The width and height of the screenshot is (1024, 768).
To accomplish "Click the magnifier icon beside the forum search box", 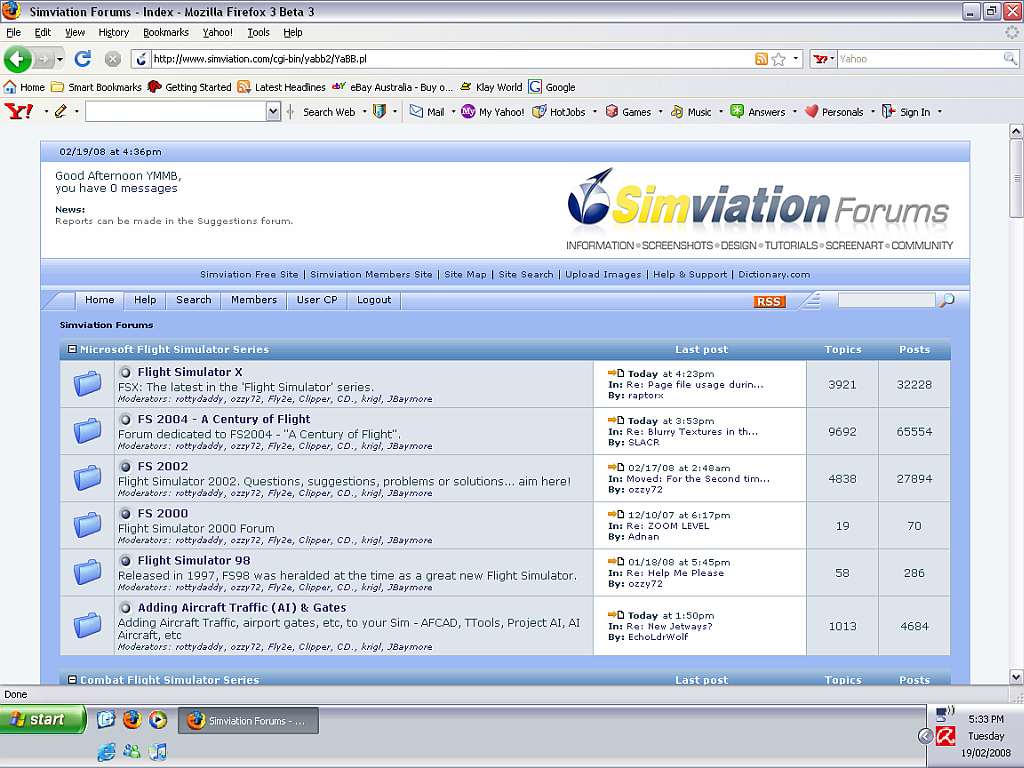I will pos(946,300).
